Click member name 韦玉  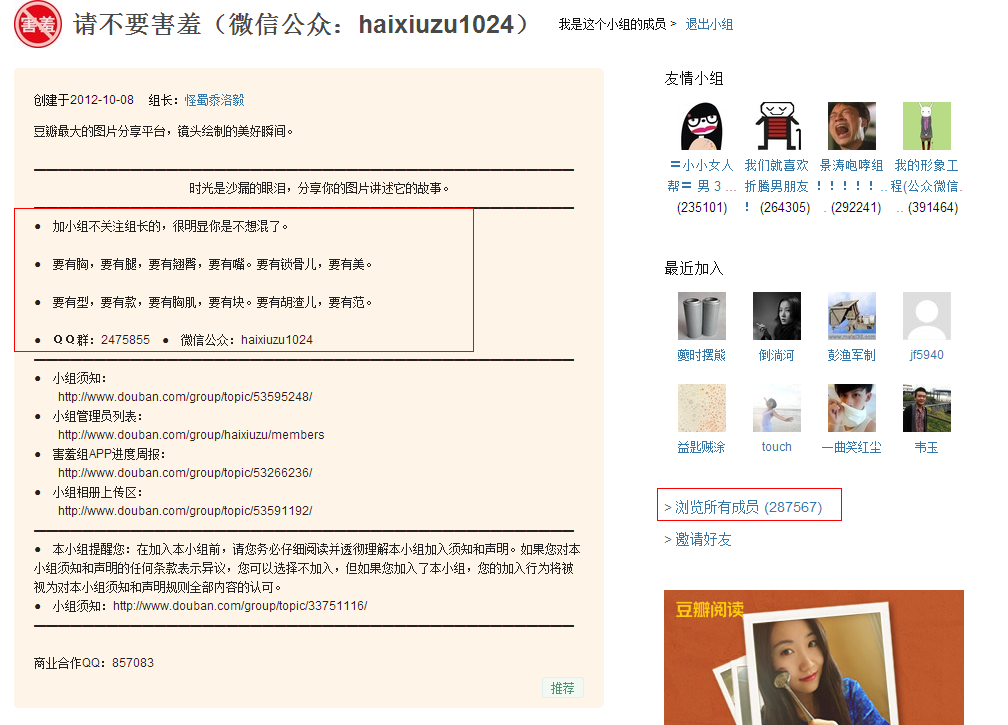[x=927, y=447]
